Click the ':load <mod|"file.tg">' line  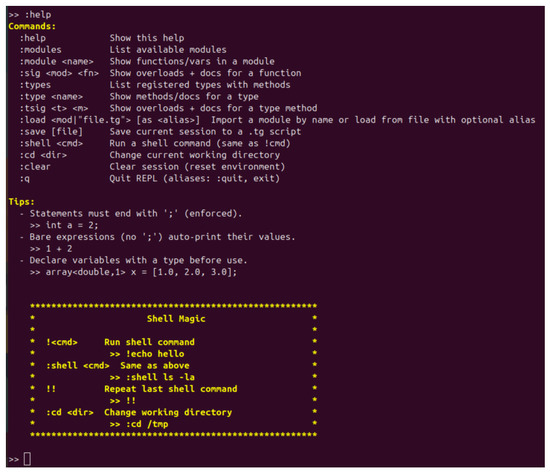[x=277, y=120]
